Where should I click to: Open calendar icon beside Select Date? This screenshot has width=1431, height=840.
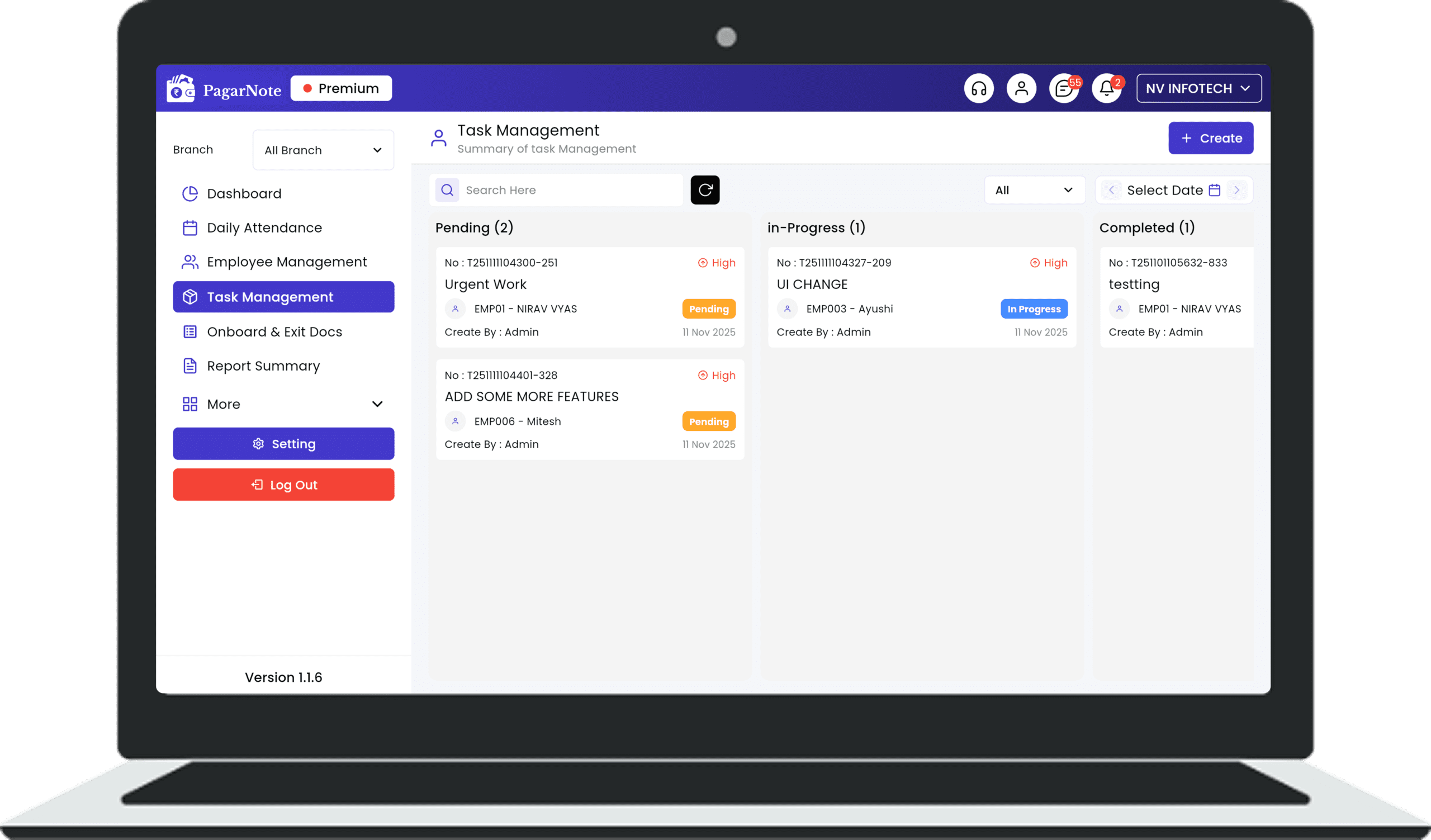point(1214,190)
